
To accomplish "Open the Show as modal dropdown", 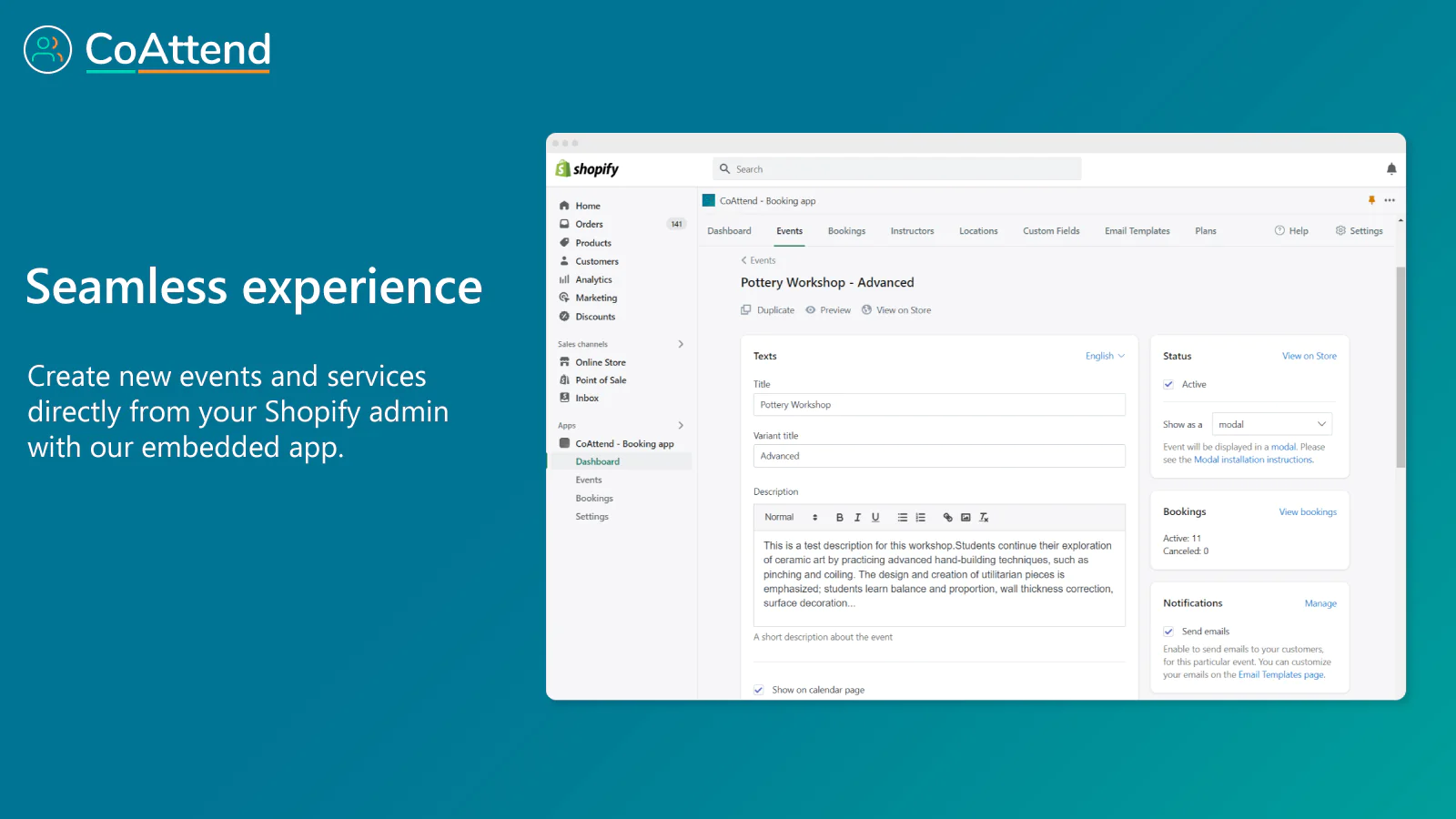I will click(1272, 424).
